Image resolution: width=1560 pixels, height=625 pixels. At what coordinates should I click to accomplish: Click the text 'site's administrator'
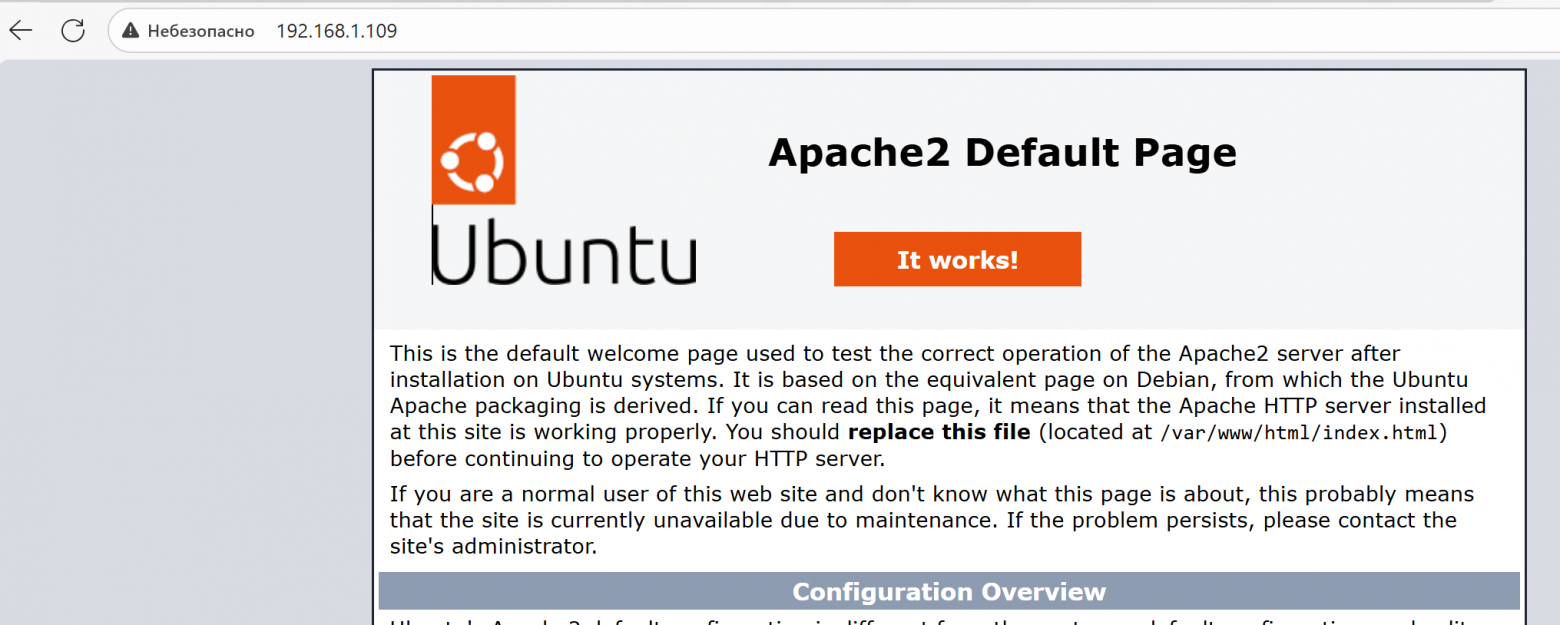493,547
